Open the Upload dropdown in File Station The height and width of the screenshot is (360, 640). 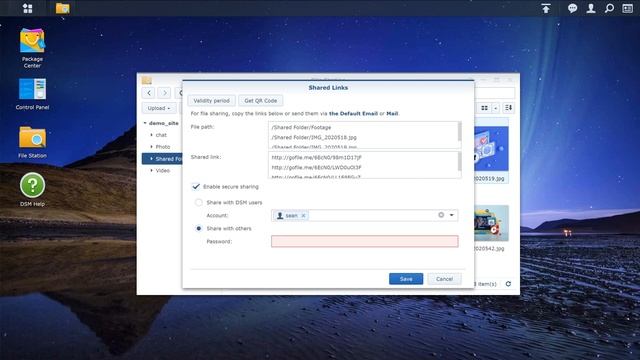pyautogui.click(x=159, y=108)
